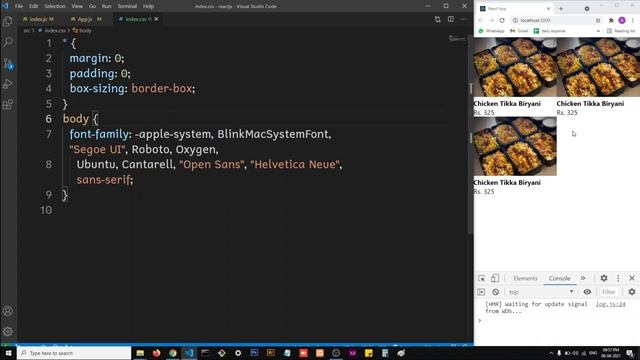Open Console settings gear

click(x=632, y=292)
